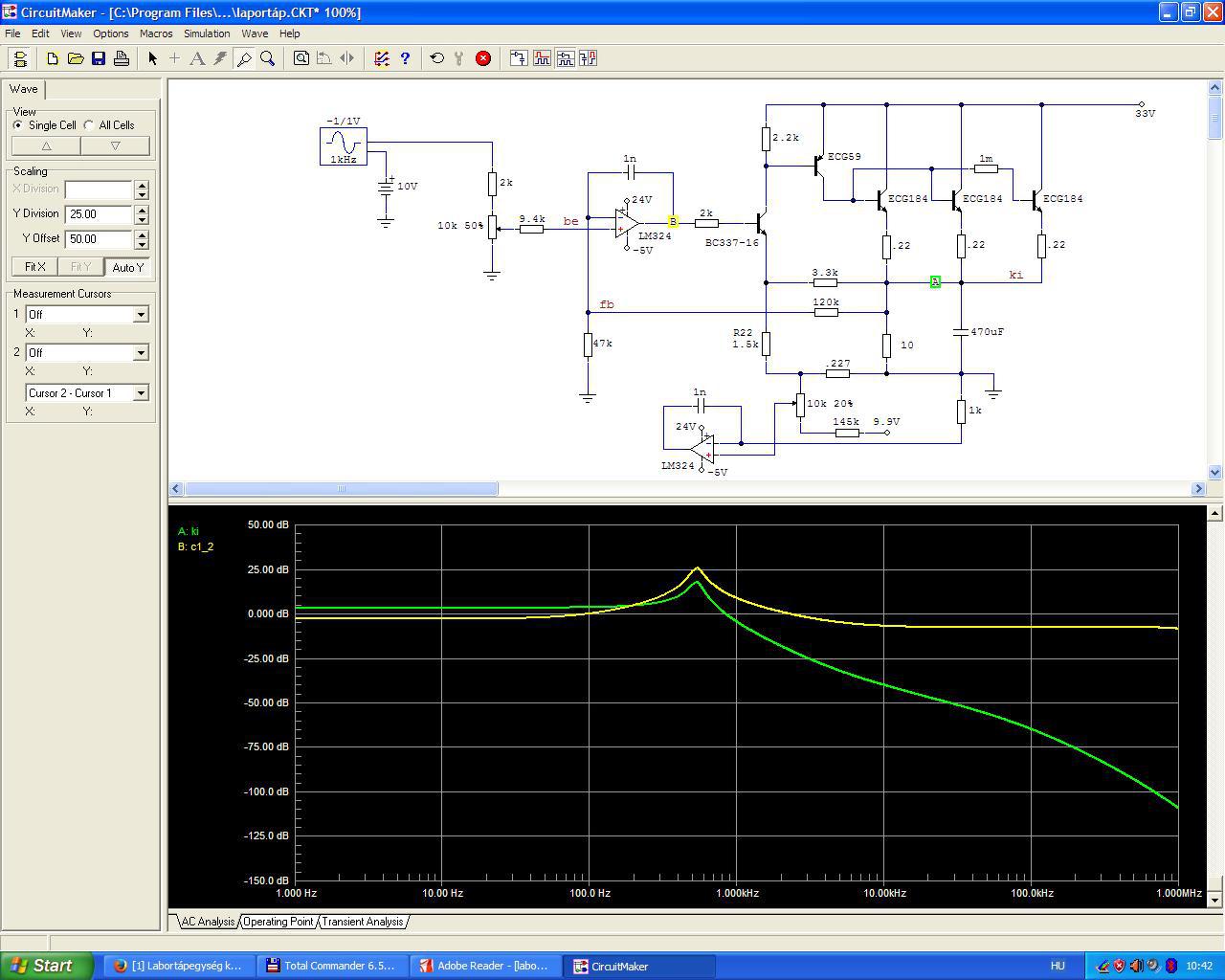This screenshot has height=980, width=1225.
Task: Click the Print toolbar icon
Action: [122, 58]
